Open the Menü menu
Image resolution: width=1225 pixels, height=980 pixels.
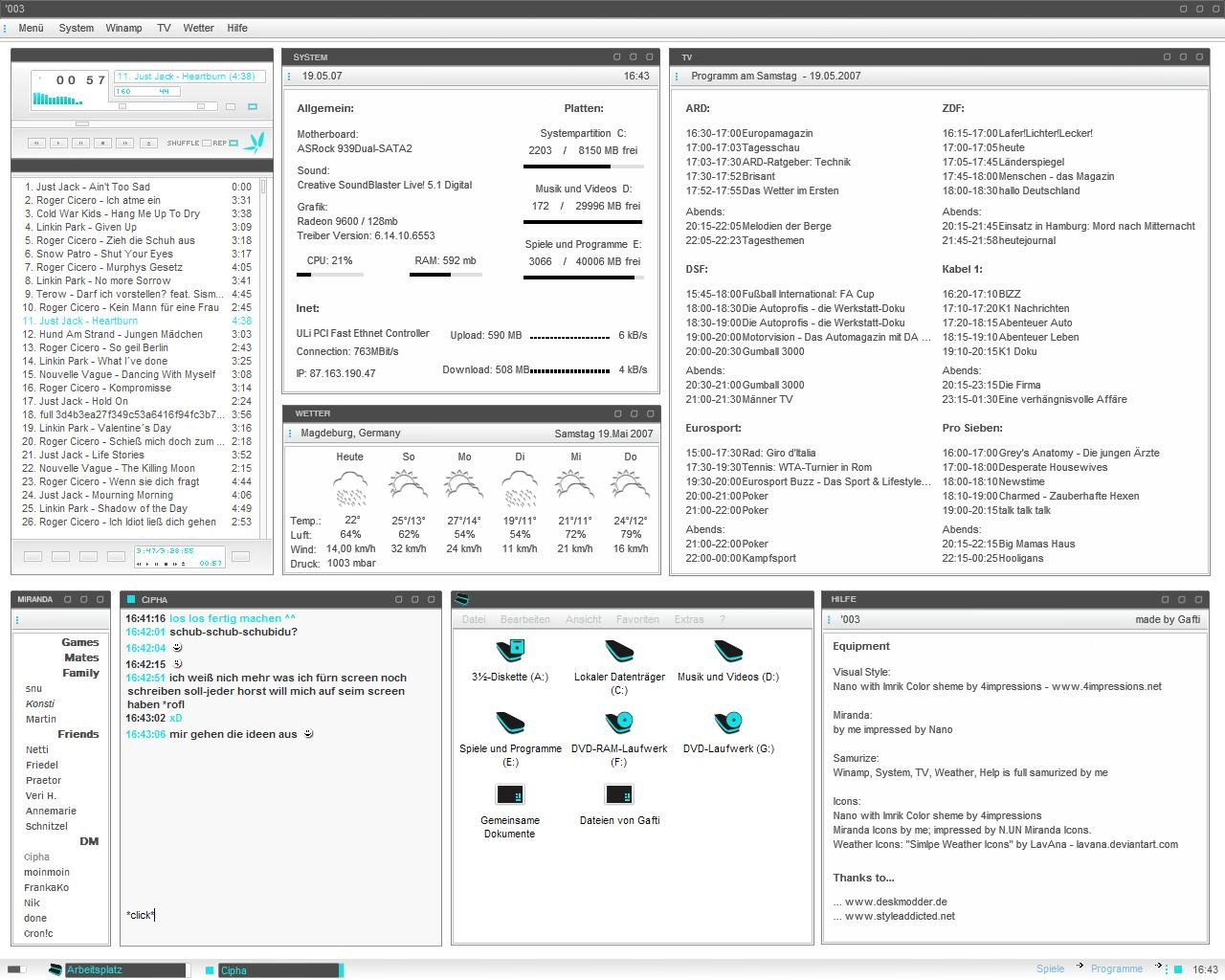(31, 28)
